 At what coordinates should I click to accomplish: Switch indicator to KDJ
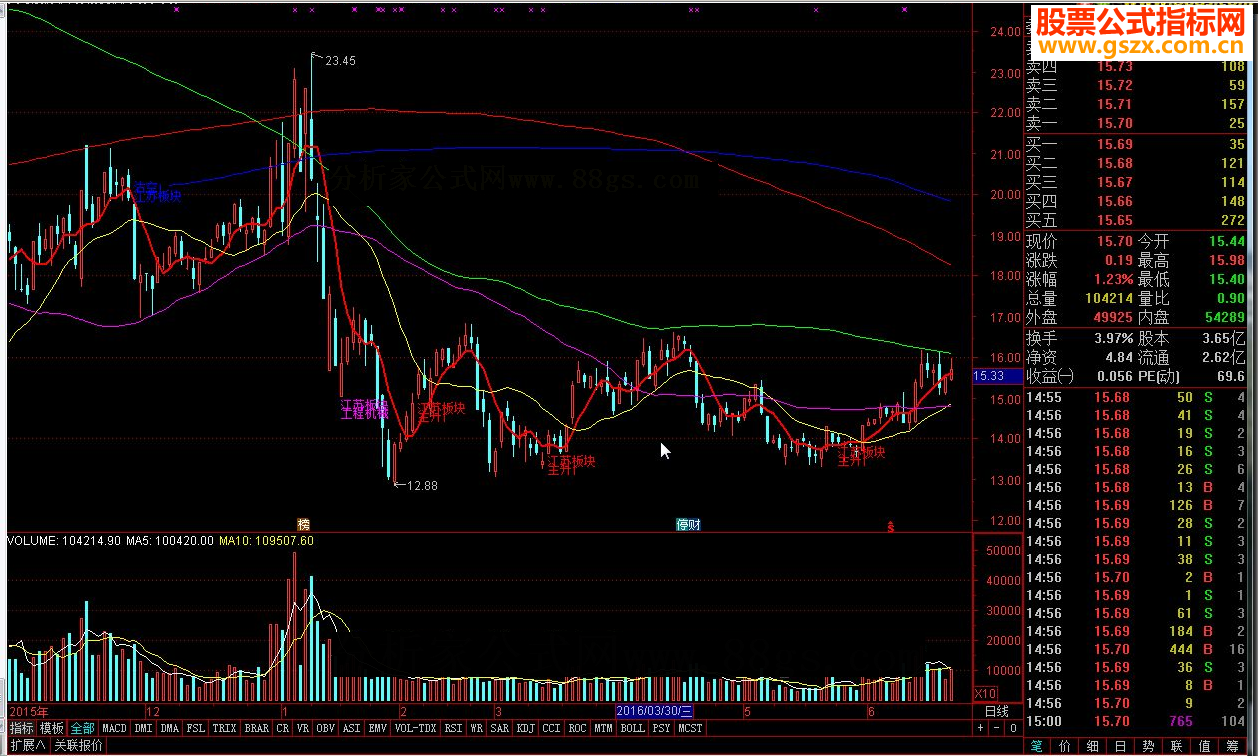click(526, 728)
